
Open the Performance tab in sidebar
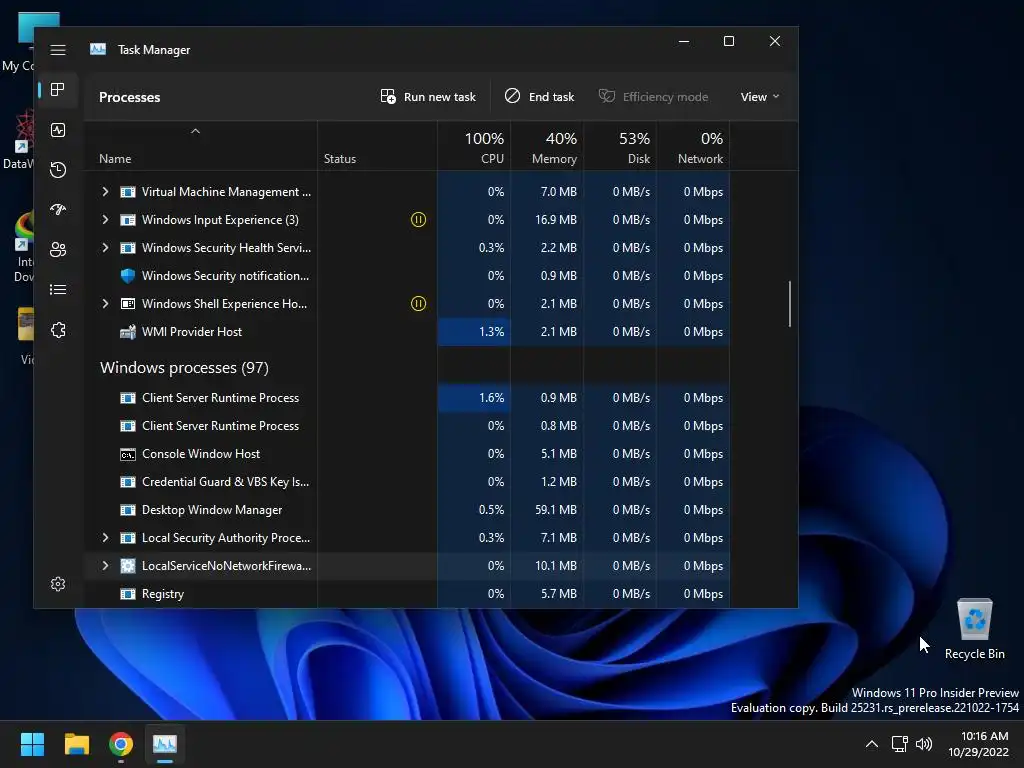coord(57,130)
